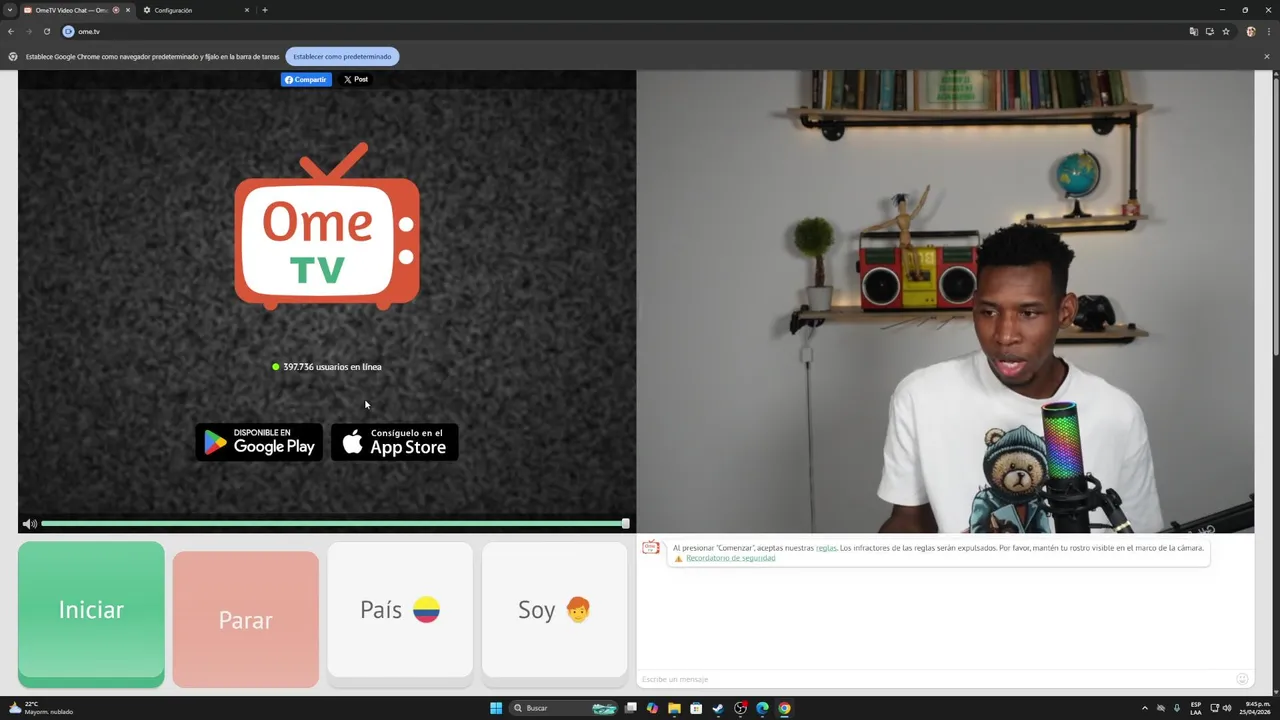Image resolution: width=1280 pixels, height=720 pixels.
Task: Click the Chrome icon in the taskbar
Action: (784, 708)
